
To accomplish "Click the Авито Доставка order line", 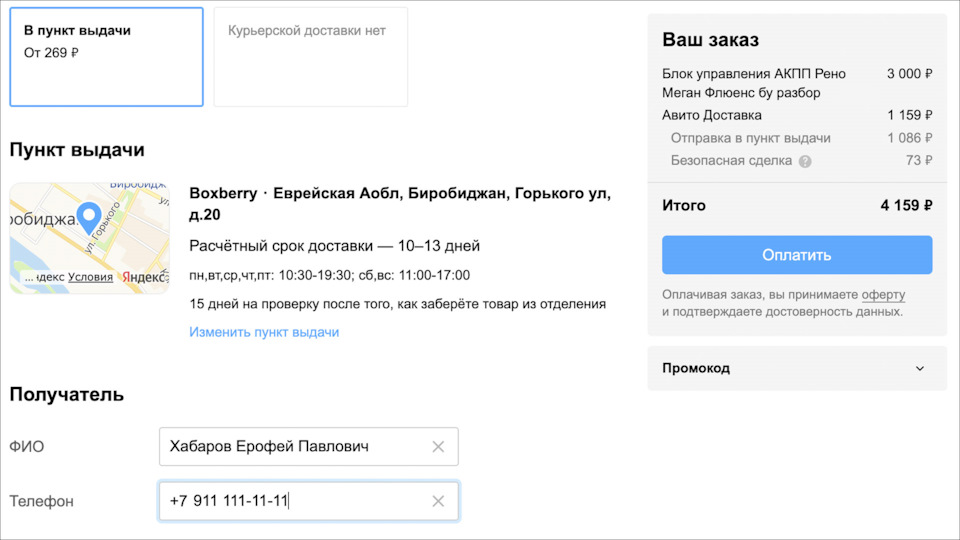I will click(711, 115).
